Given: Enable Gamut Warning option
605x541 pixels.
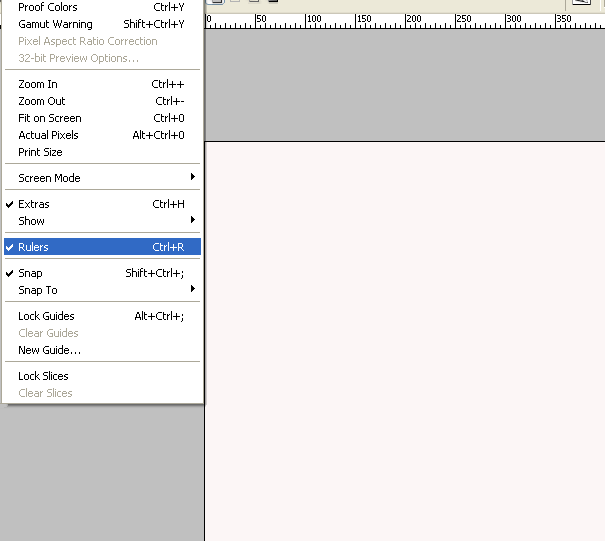Looking at the screenshot, I should 55,24.
